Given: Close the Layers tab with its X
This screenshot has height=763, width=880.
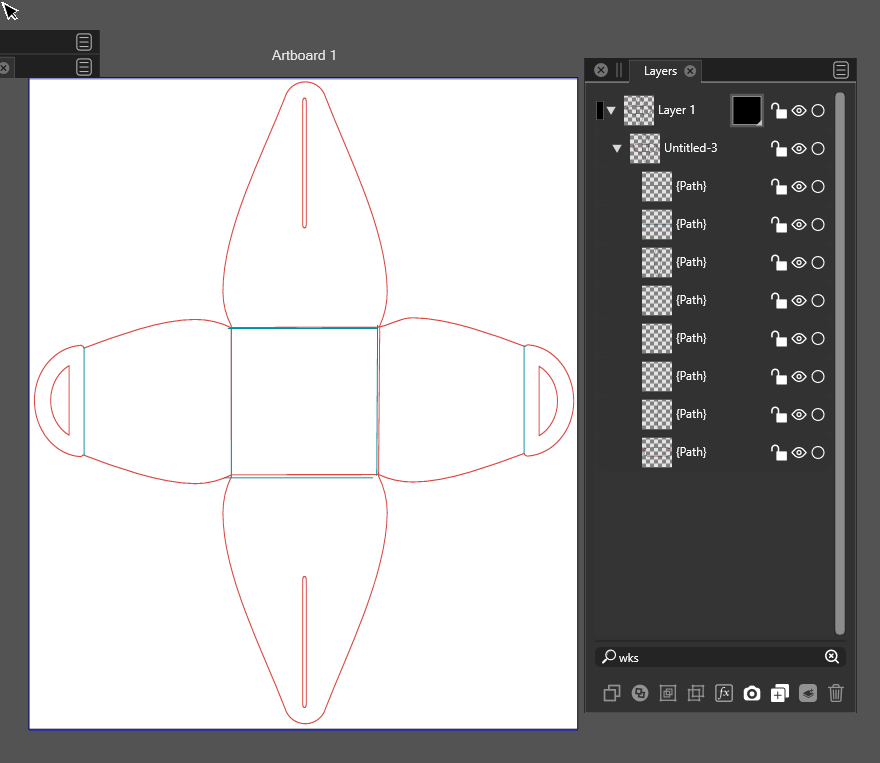Looking at the screenshot, I should click(690, 71).
